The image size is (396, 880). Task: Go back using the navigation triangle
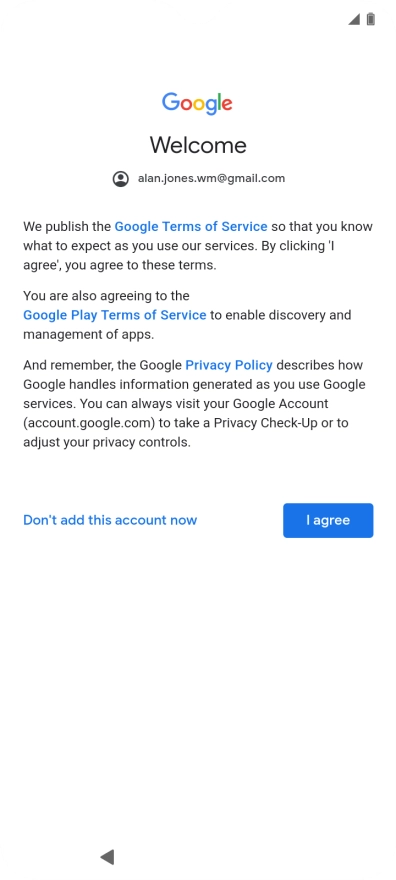coord(107,857)
